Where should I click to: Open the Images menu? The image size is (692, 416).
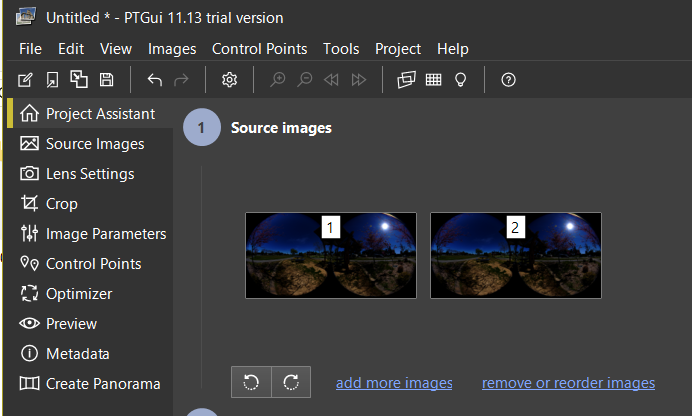point(172,49)
